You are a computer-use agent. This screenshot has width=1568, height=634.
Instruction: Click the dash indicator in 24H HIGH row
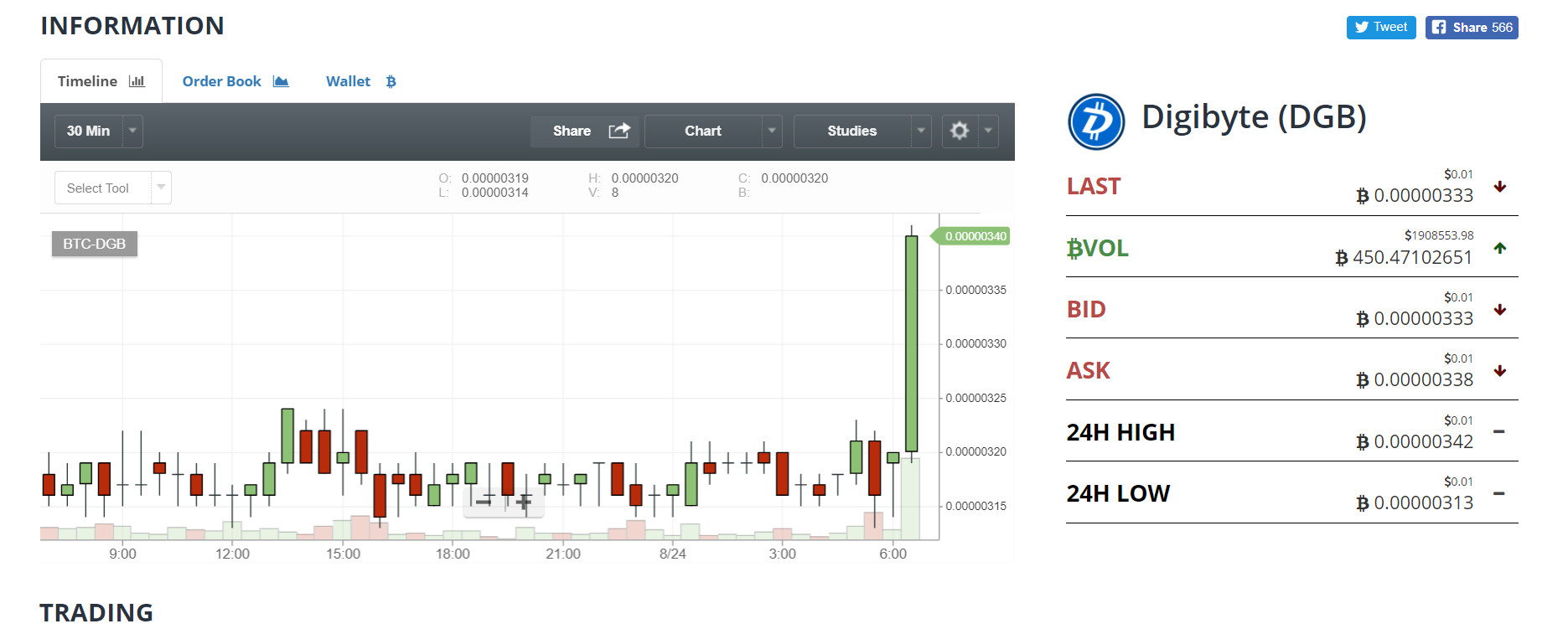[x=1499, y=432]
